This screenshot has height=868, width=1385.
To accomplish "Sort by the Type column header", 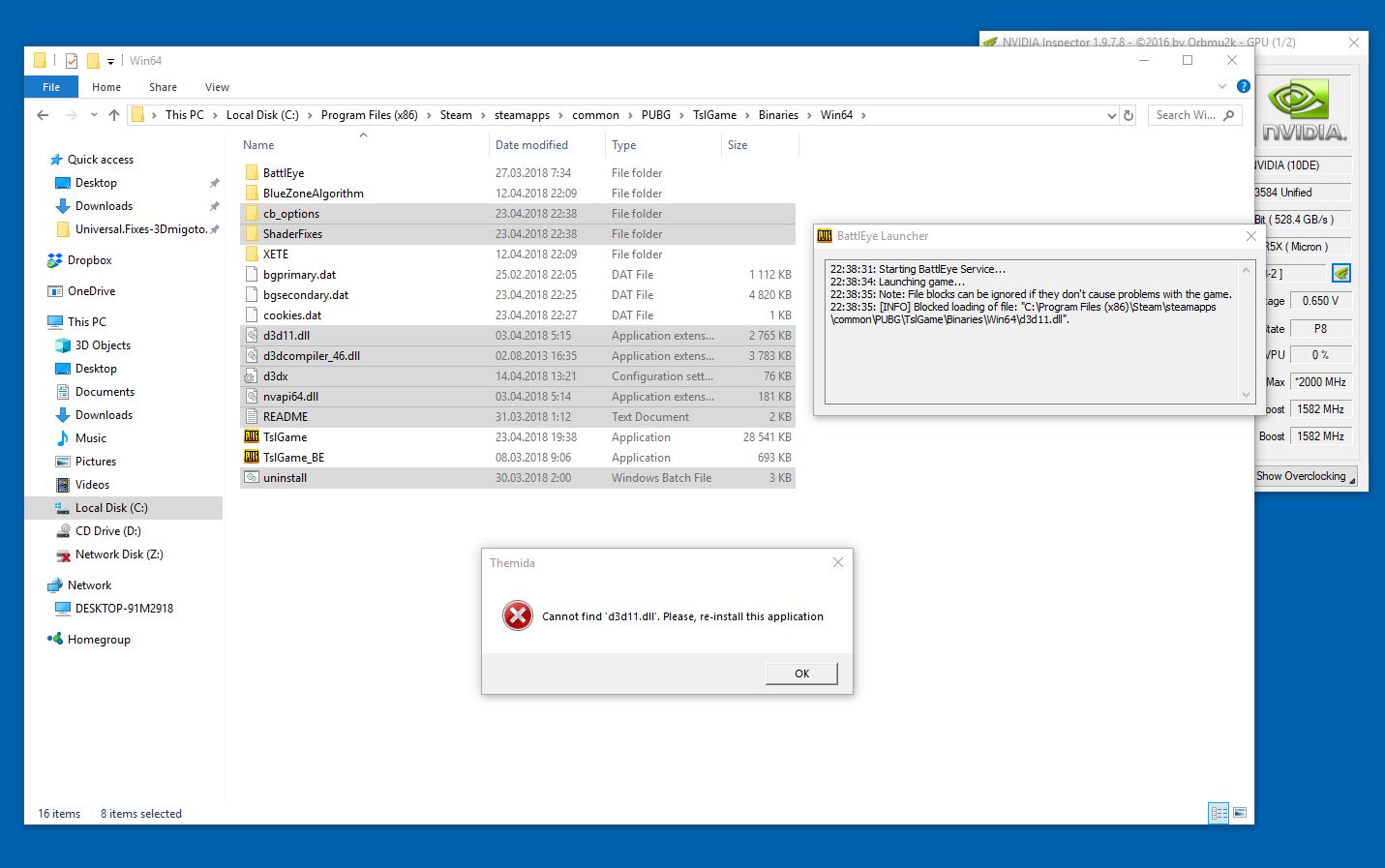I will tap(663, 145).
